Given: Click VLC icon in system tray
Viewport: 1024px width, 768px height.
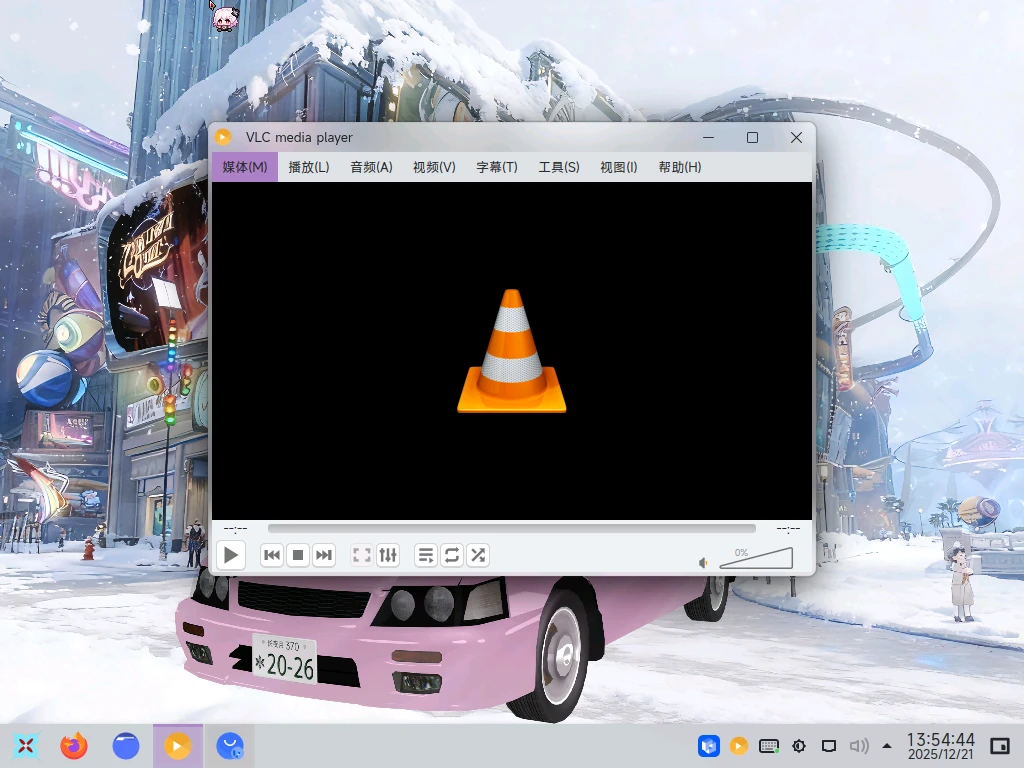Looking at the screenshot, I should [x=739, y=746].
